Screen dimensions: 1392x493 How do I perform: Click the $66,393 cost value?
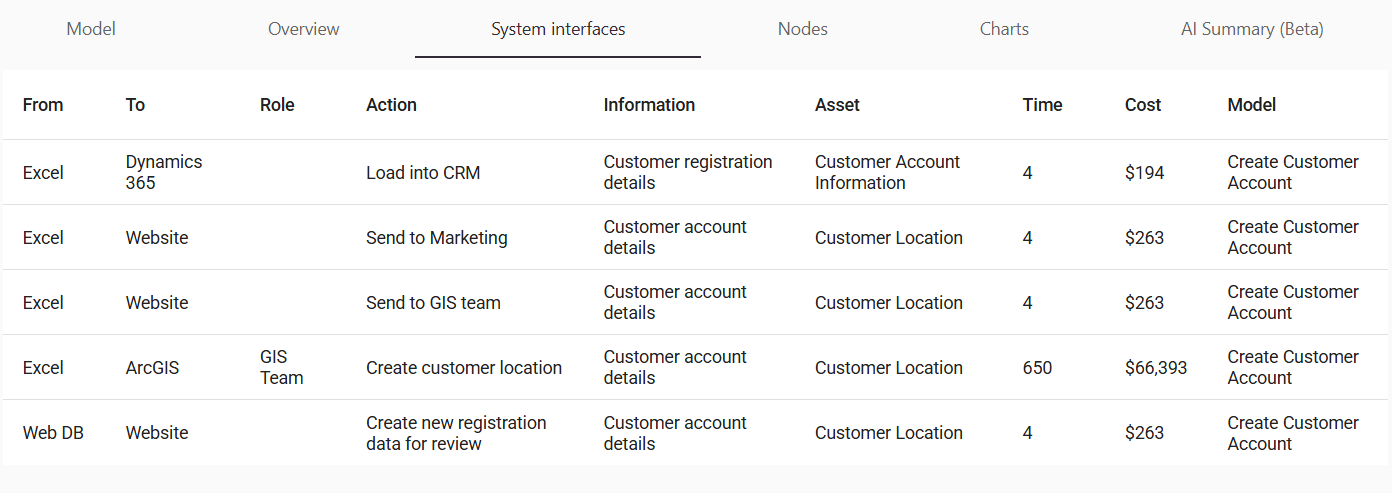[1156, 368]
